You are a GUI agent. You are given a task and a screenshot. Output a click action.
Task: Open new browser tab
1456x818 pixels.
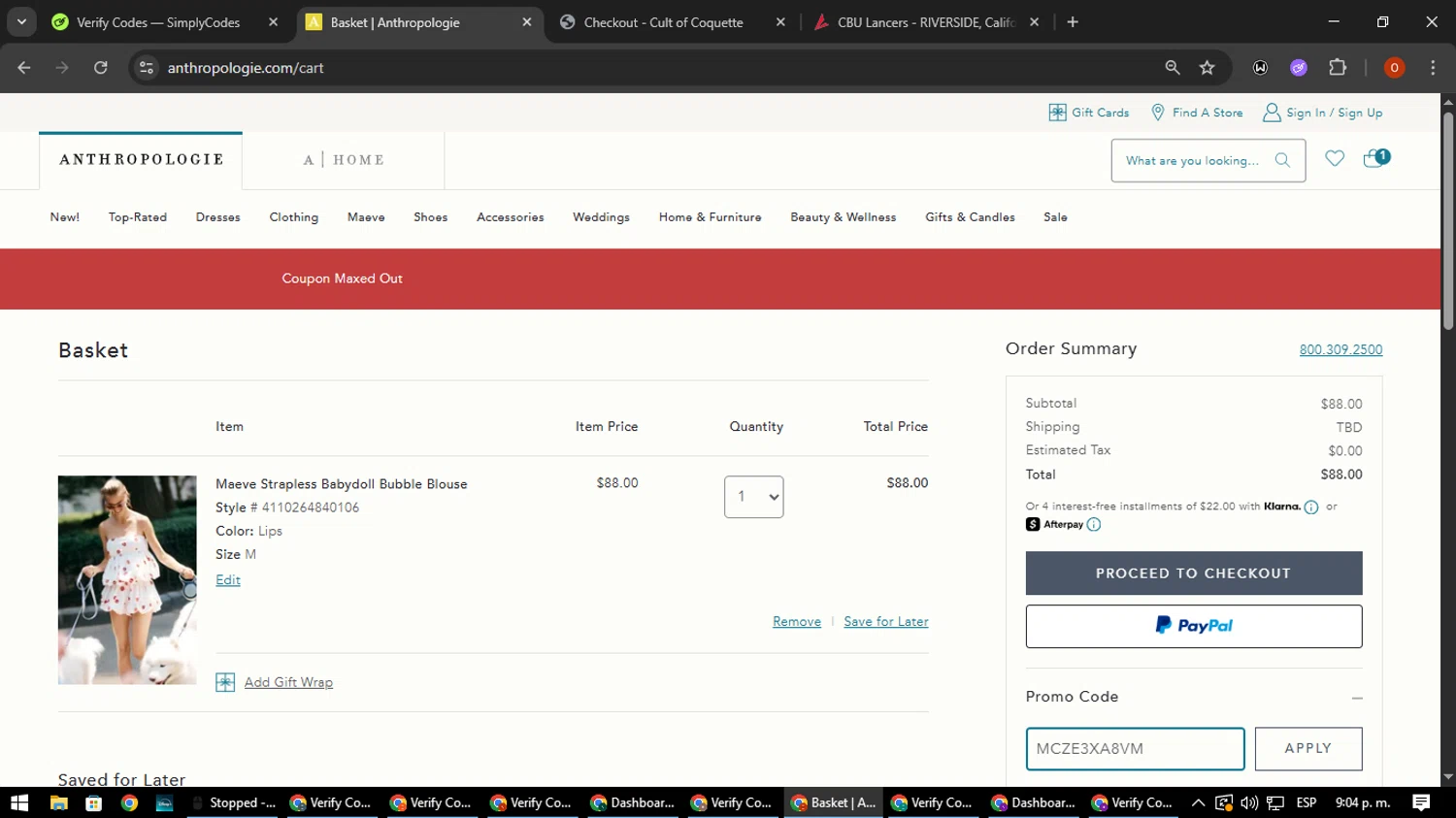pos(1073,22)
